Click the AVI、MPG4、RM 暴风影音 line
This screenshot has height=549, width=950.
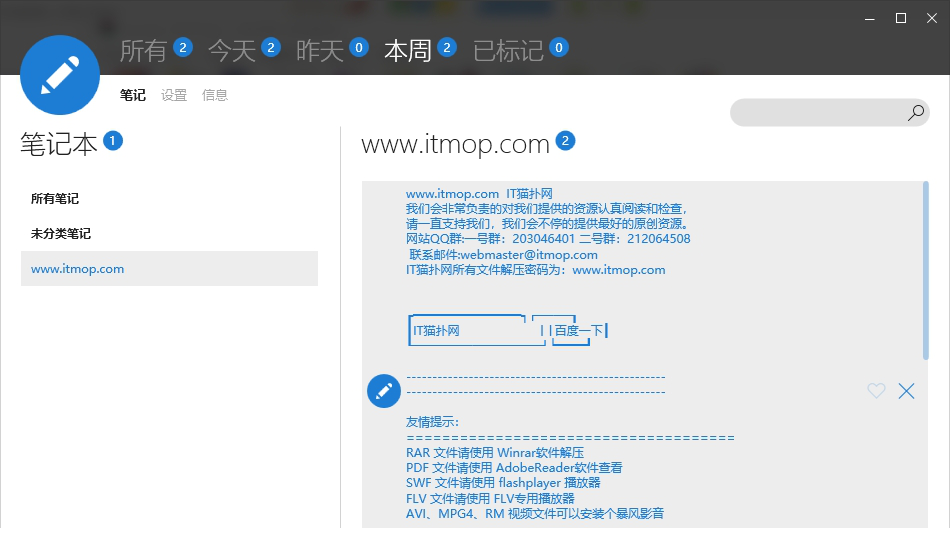pos(535,514)
